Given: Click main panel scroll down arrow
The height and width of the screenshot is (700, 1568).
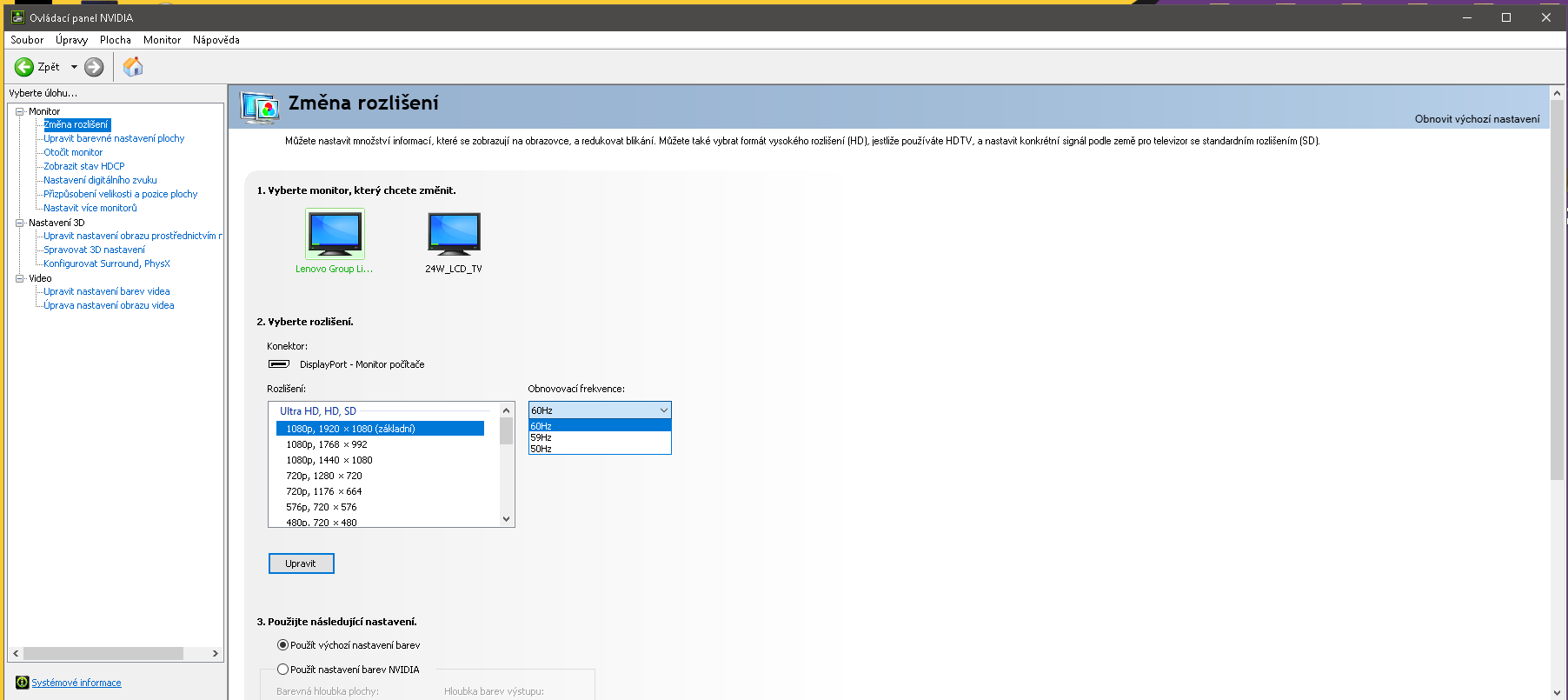Looking at the screenshot, I should click(1557, 693).
